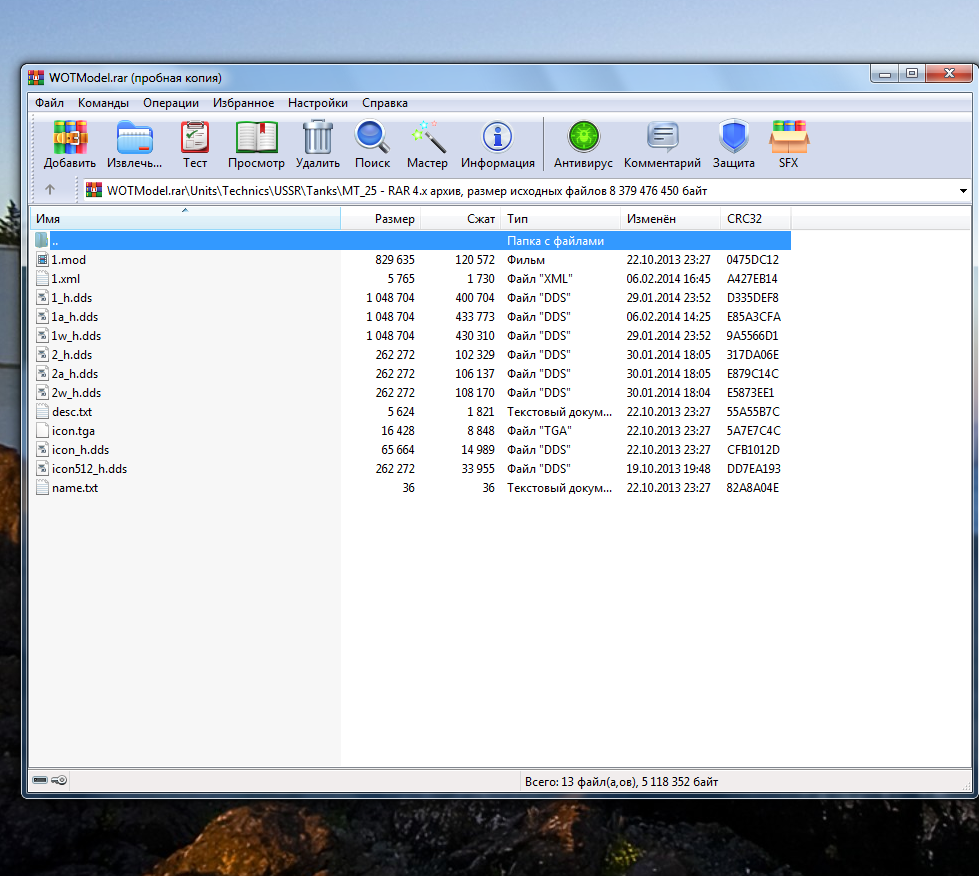Click the DDS icon of icon512_h.dds
The height and width of the screenshot is (876, 979).
click(x=42, y=469)
